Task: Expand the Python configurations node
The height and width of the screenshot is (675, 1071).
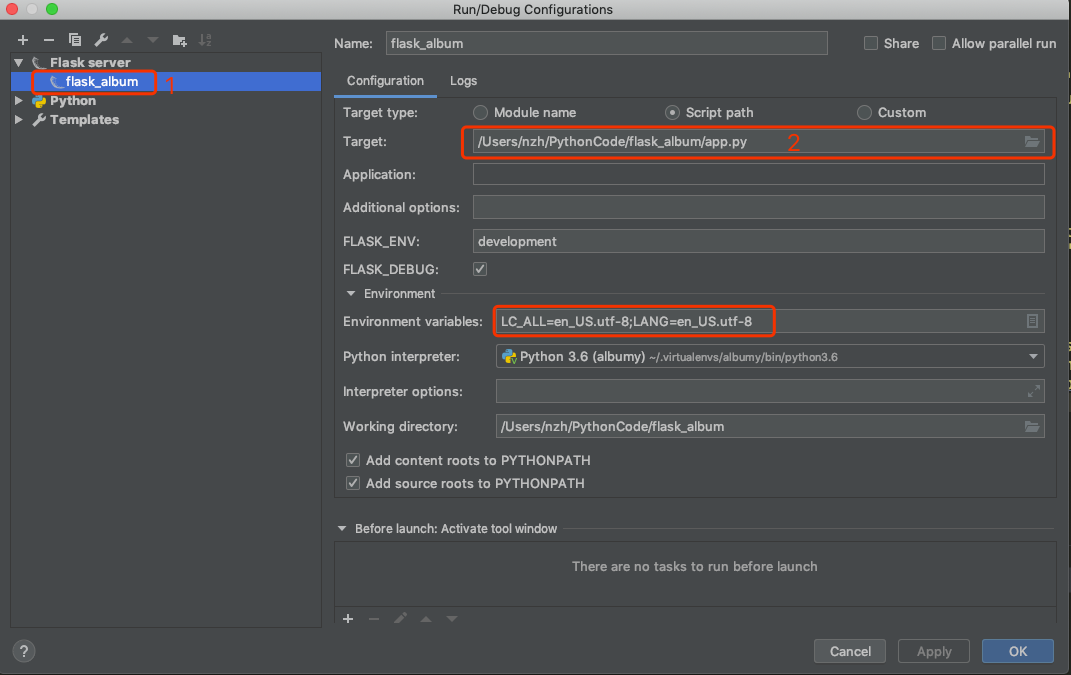Action: (x=19, y=101)
